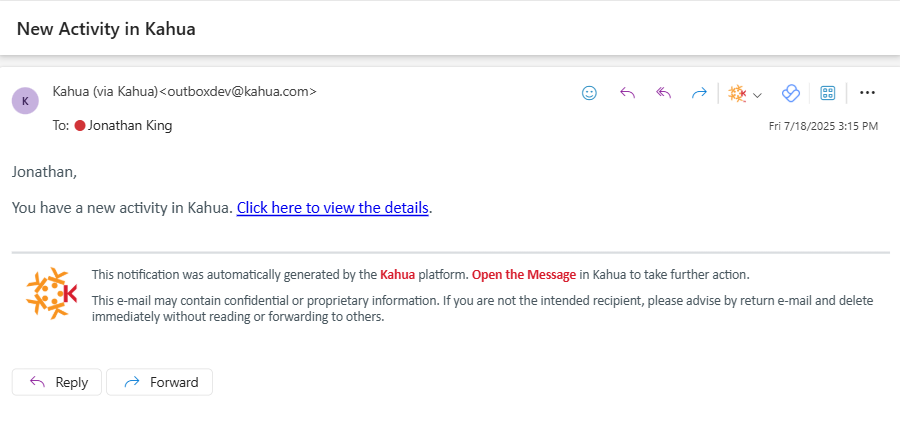This screenshot has height=421, width=900.
Task: Click the received date Fri 7/18/2025 3:15 PM
Action: (823, 127)
